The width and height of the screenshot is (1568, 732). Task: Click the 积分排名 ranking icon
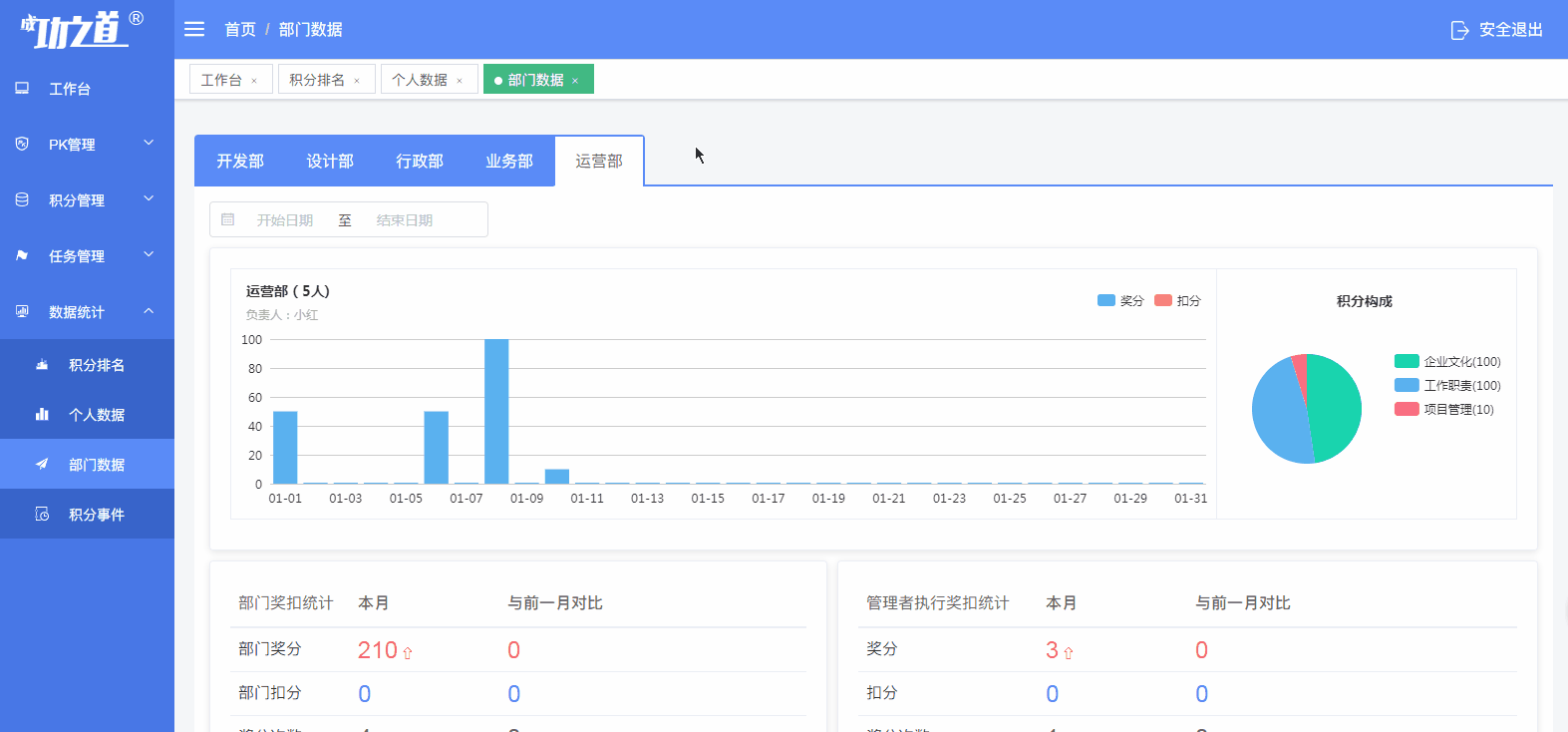42,364
